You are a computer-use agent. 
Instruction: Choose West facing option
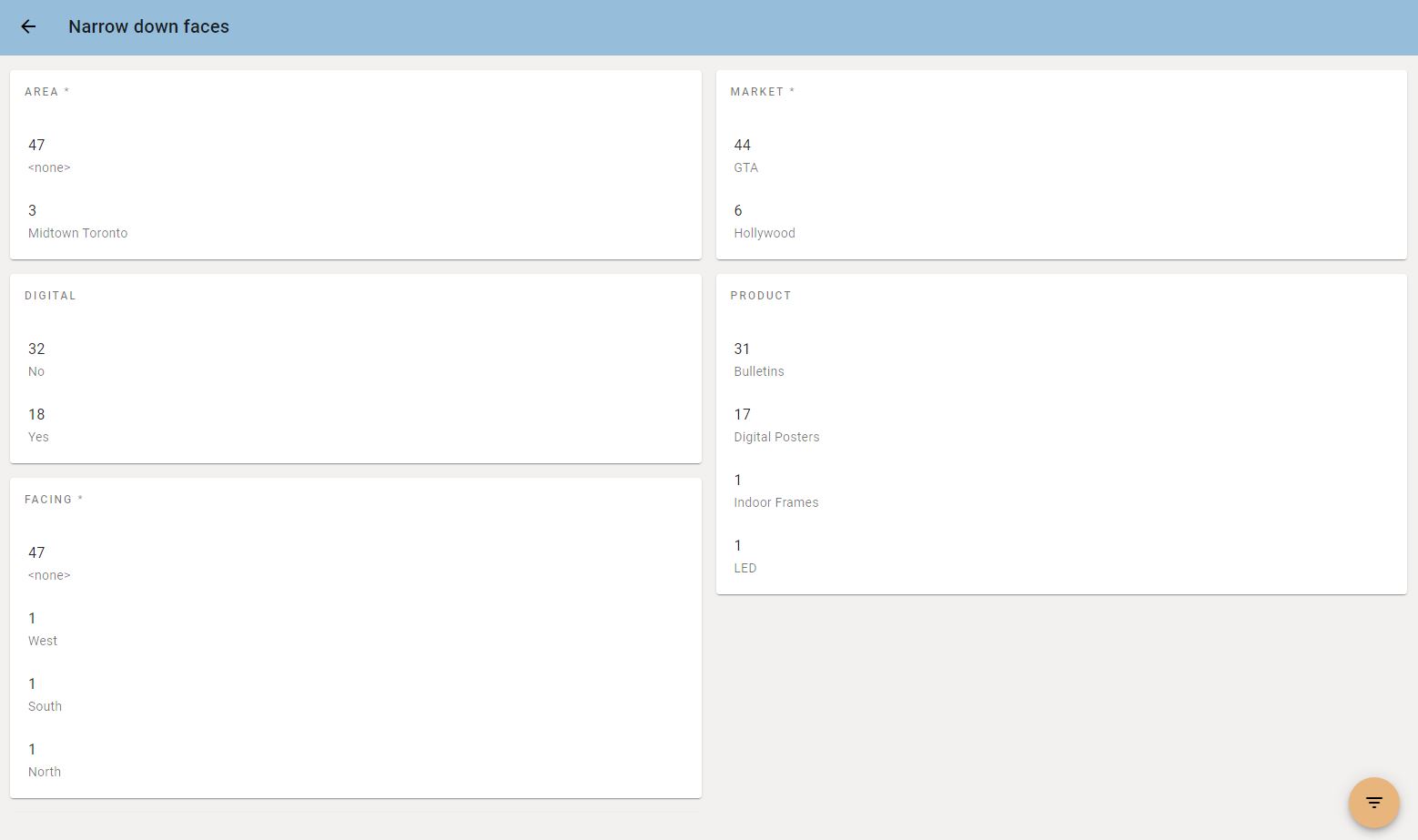coord(355,629)
